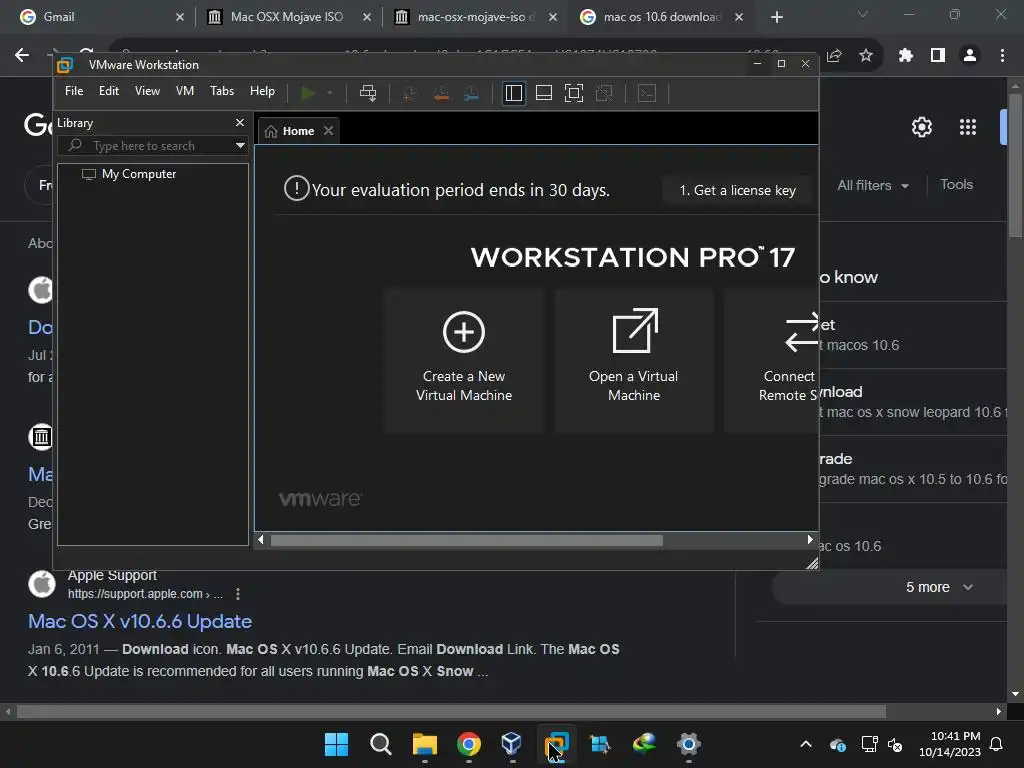Click the VMware home horizontal scrollbar thumb

[467, 540]
